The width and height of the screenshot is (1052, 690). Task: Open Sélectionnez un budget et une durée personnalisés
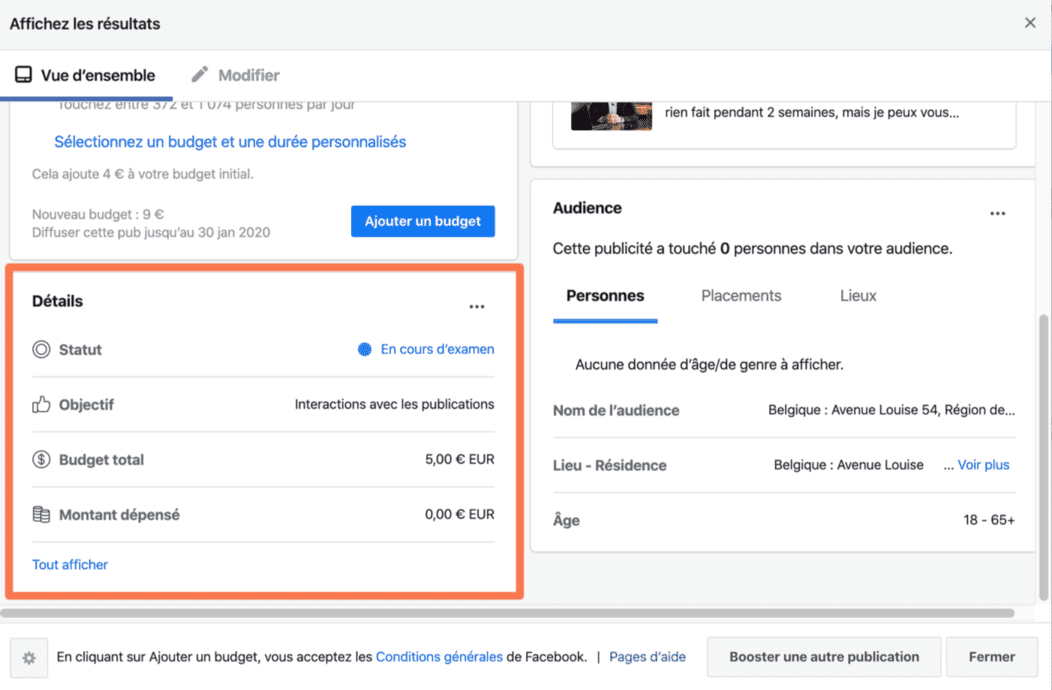tap(230, 142)
